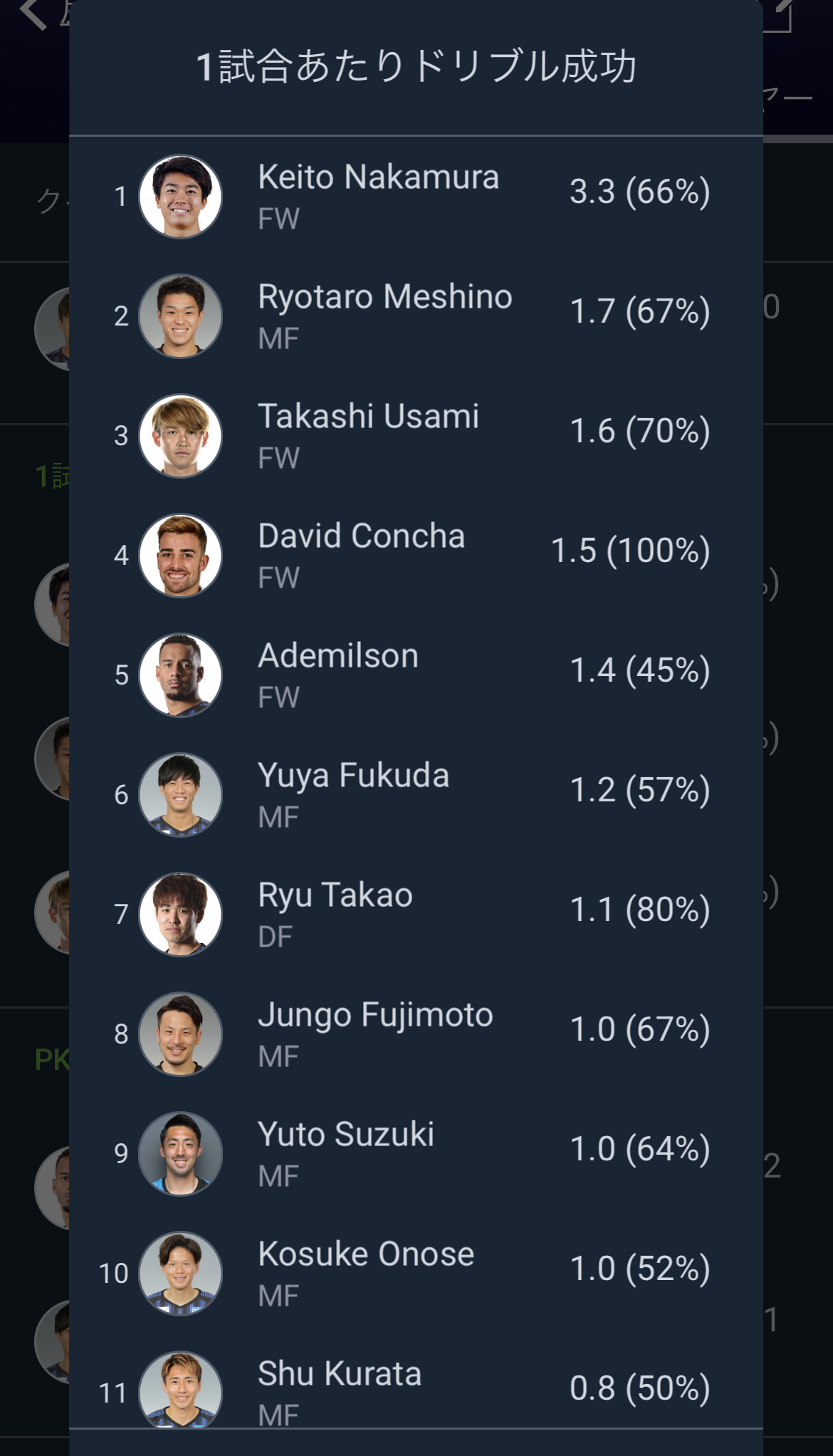Tap the 3.3 (66%) dribble stat
The image size is (833, 1456).
coord(639,192)
